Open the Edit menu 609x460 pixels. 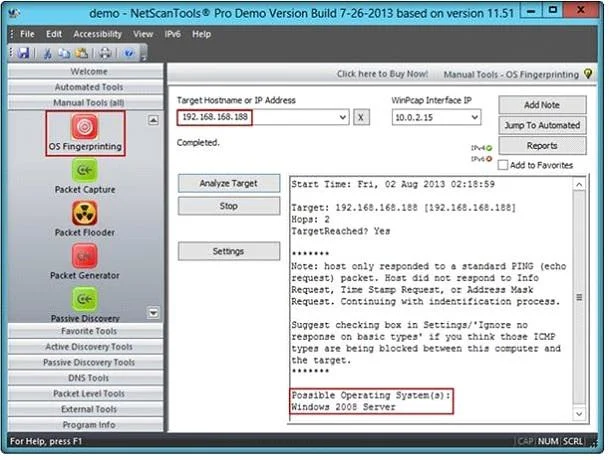pyautogui.click(x=54, y=34)
